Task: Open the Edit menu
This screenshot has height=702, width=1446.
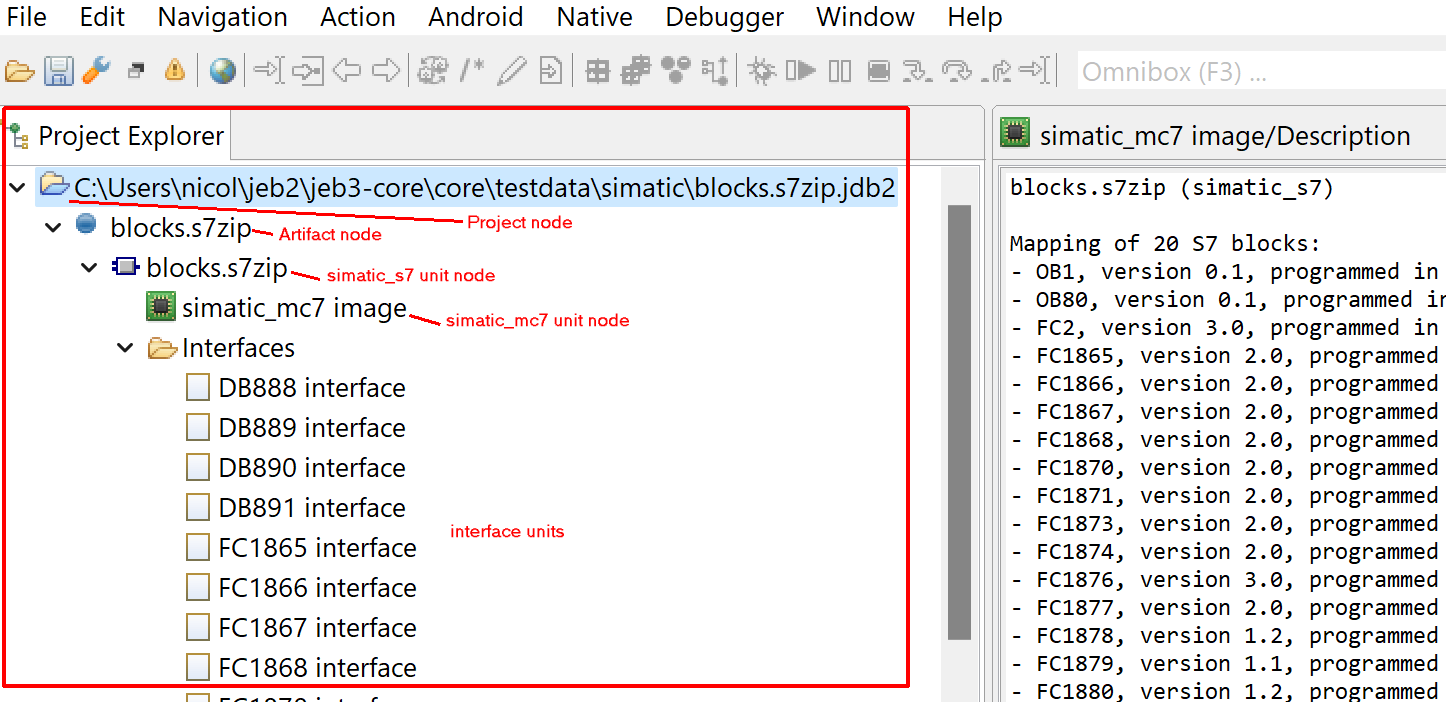Action: point(103,17)
